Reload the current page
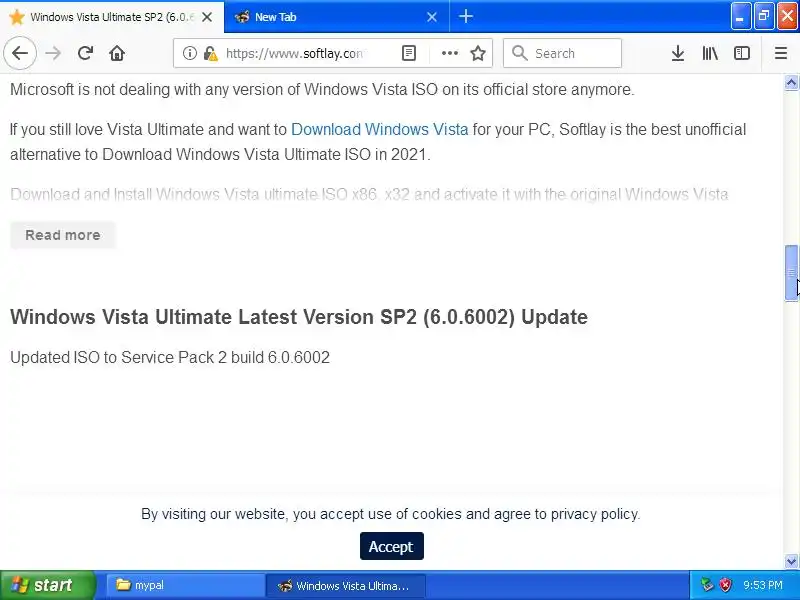This screenshot has width=800, height=600. [85, 53]
